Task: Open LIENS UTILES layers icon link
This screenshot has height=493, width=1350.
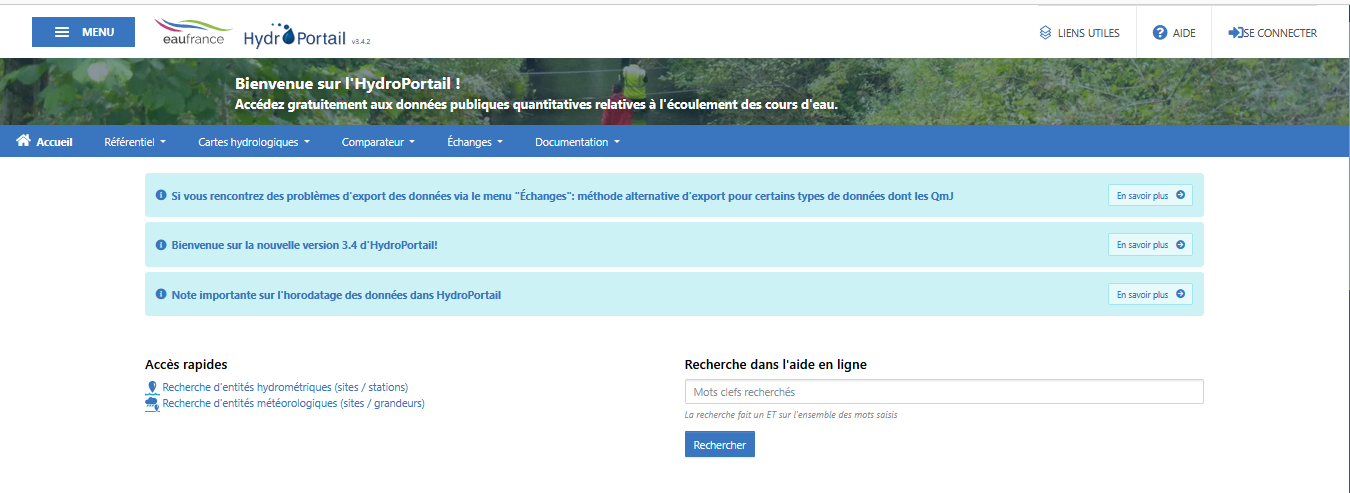Action: pyautogui.click(x=1079, y=33)
